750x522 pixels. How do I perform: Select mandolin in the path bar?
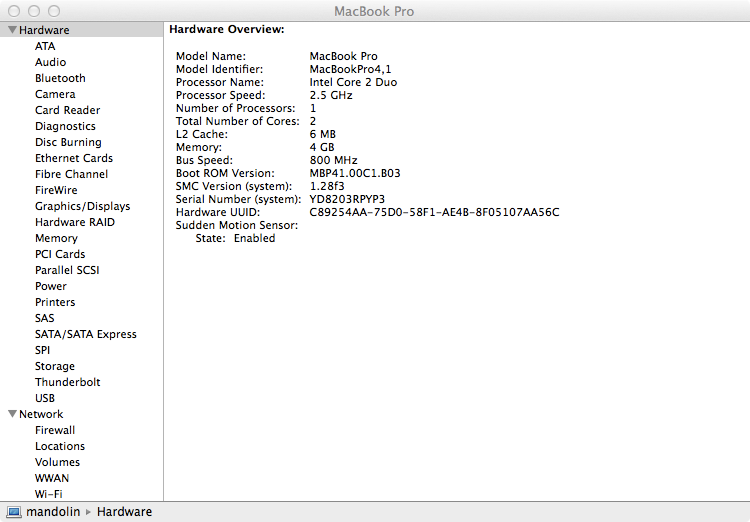click(53, 511)
